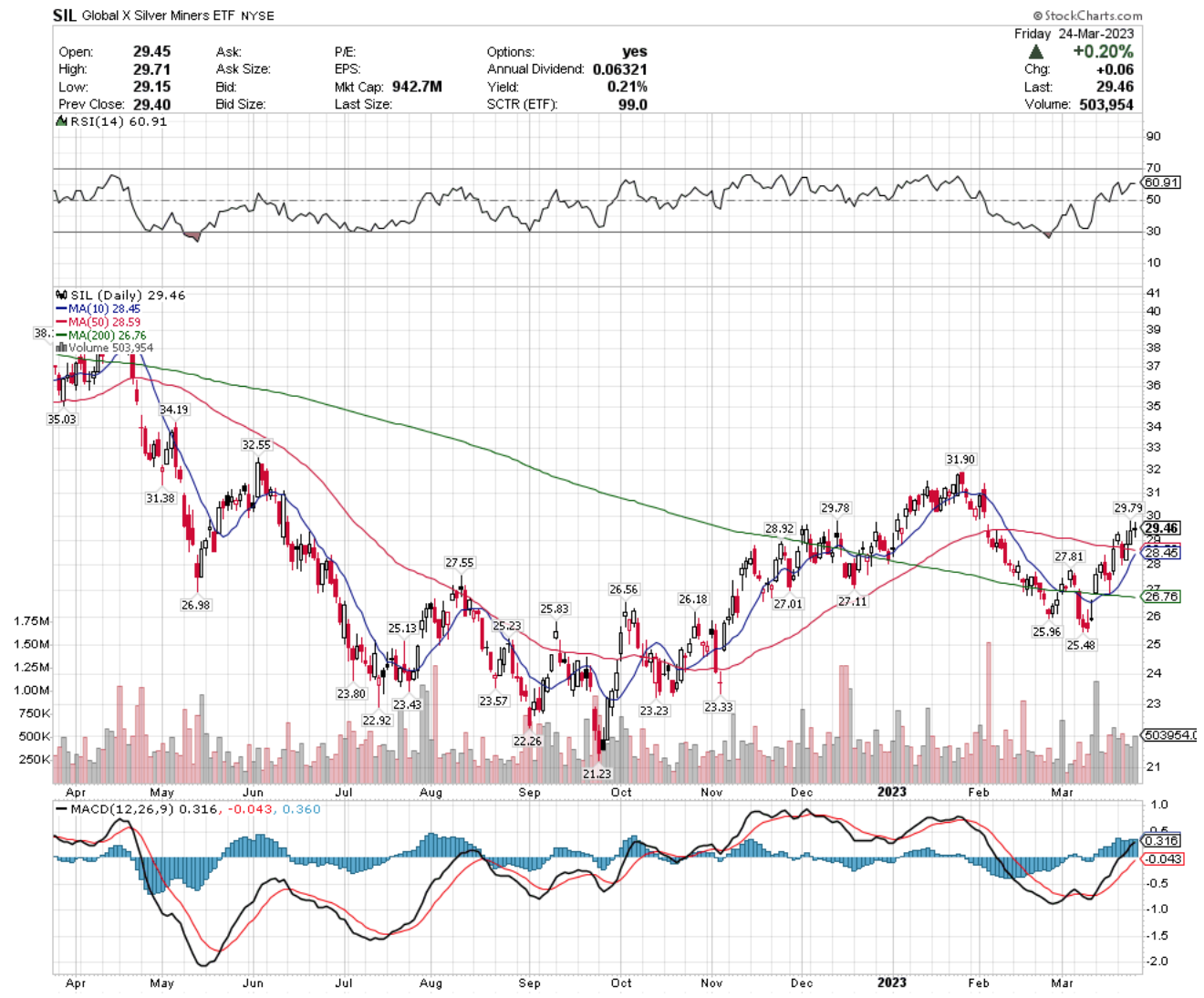The width and height of the screenshot is (1204, 998).
Task: Click the -0.043 signal tag on right axis
Action: pyautogui.click(x=1163, y=859)
